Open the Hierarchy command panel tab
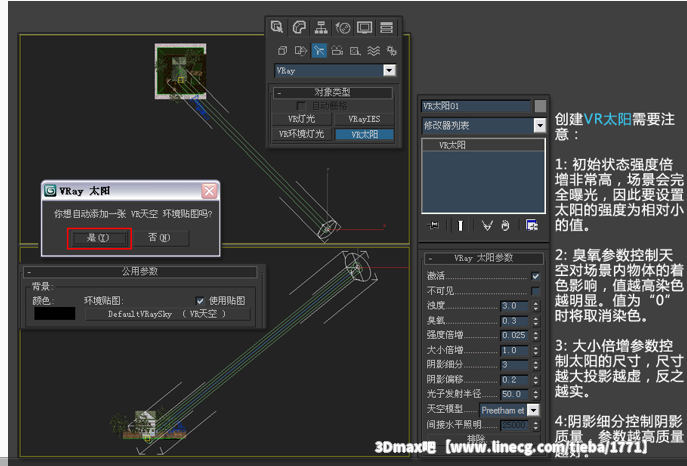Image resolution: width=687 pixels, height=466 pixels. (321, 27)
